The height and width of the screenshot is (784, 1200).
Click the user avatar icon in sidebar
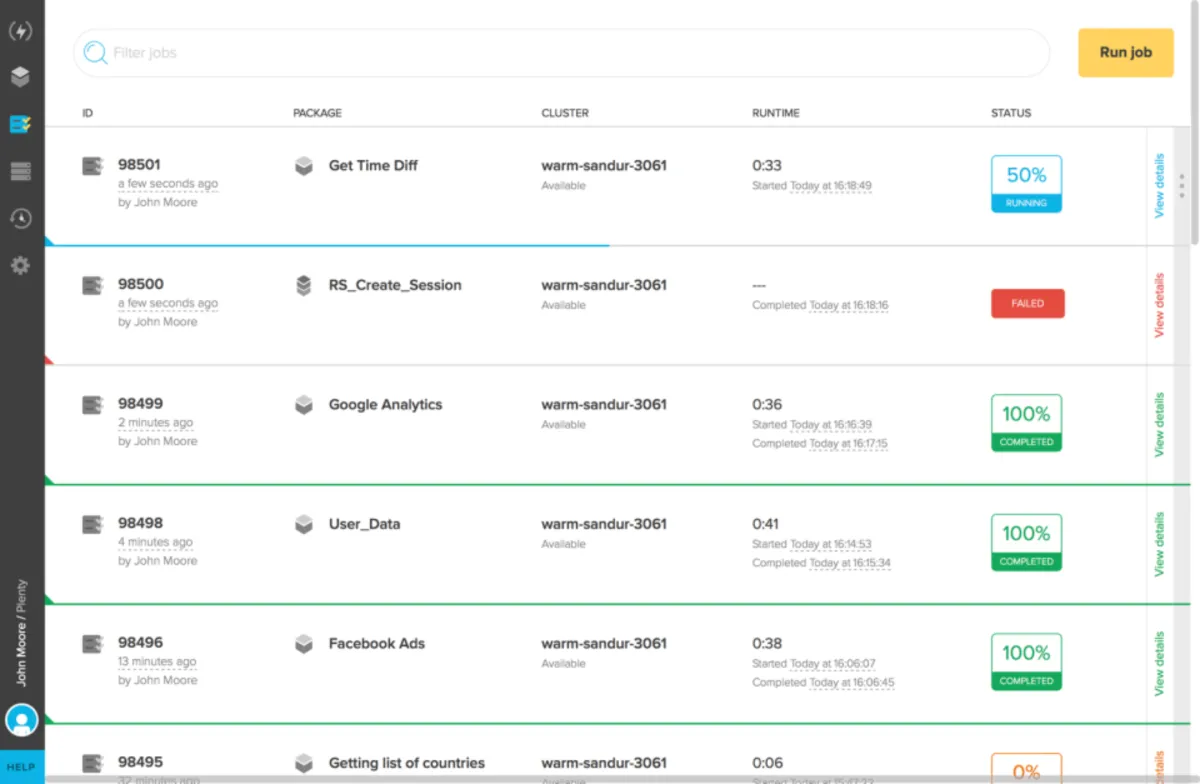click(22, 719)
